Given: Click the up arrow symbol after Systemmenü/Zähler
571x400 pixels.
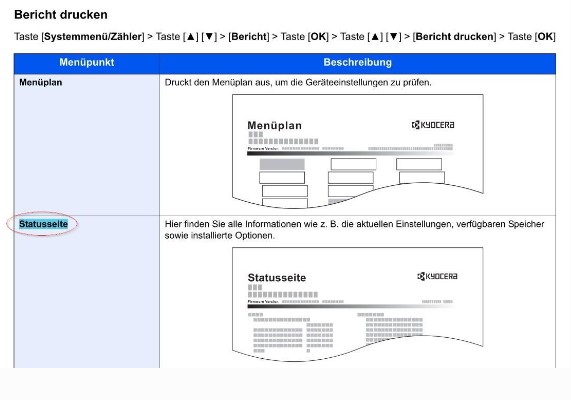Looking at the screenshot, I should click(191, 37).
